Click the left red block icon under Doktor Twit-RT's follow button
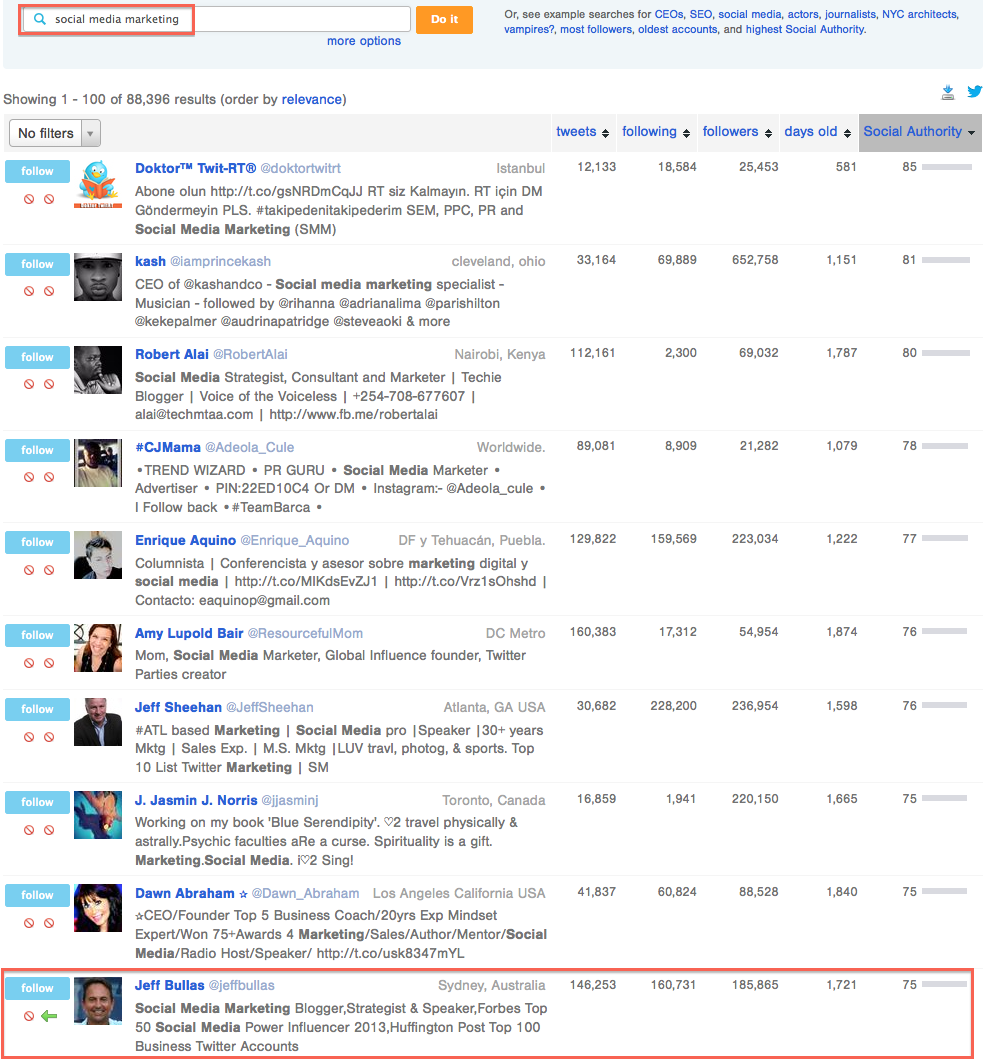 (x=29, y=199)
